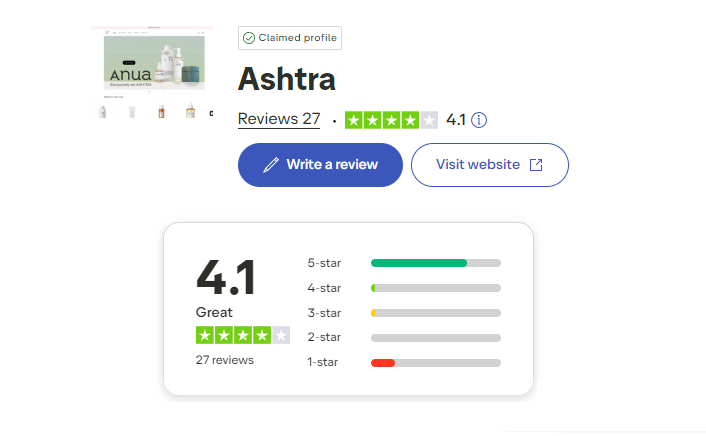Filter reviews by 3-star row

pyautogui.click(x=404, y=313)
